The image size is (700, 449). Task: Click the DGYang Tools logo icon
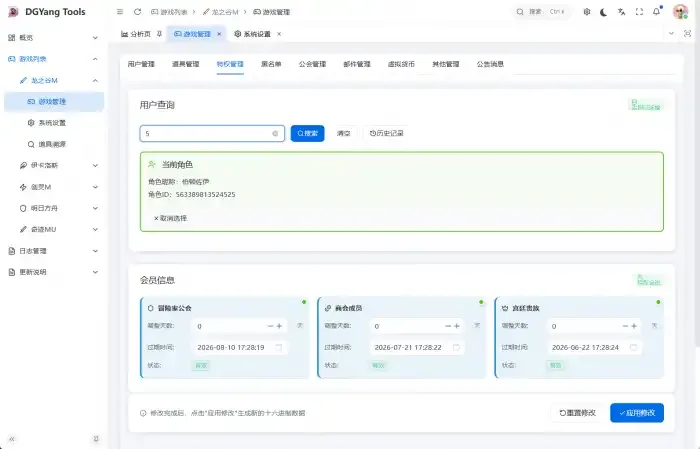coord(13,12)
